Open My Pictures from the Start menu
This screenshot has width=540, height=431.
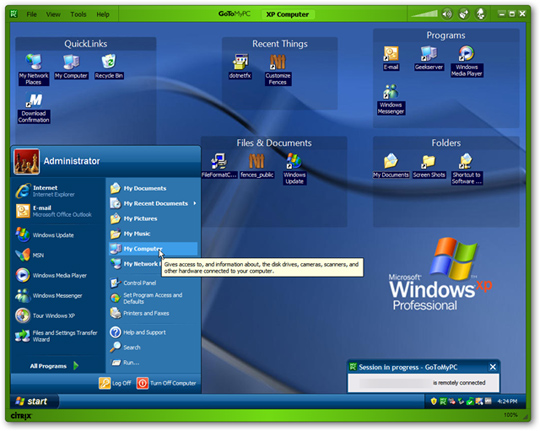153,218
